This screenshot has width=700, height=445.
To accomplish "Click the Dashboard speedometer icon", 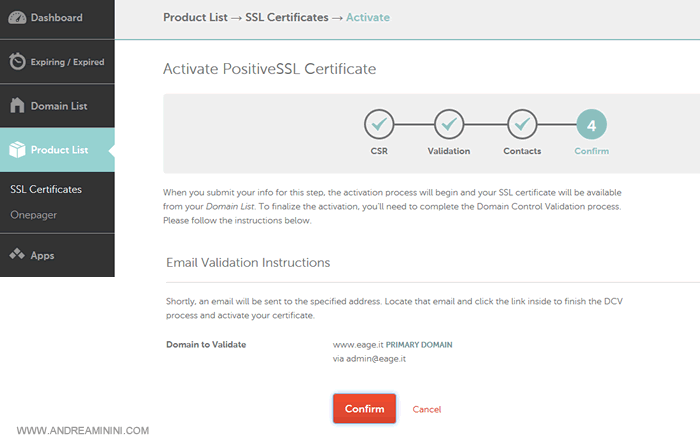I will 17,18.
